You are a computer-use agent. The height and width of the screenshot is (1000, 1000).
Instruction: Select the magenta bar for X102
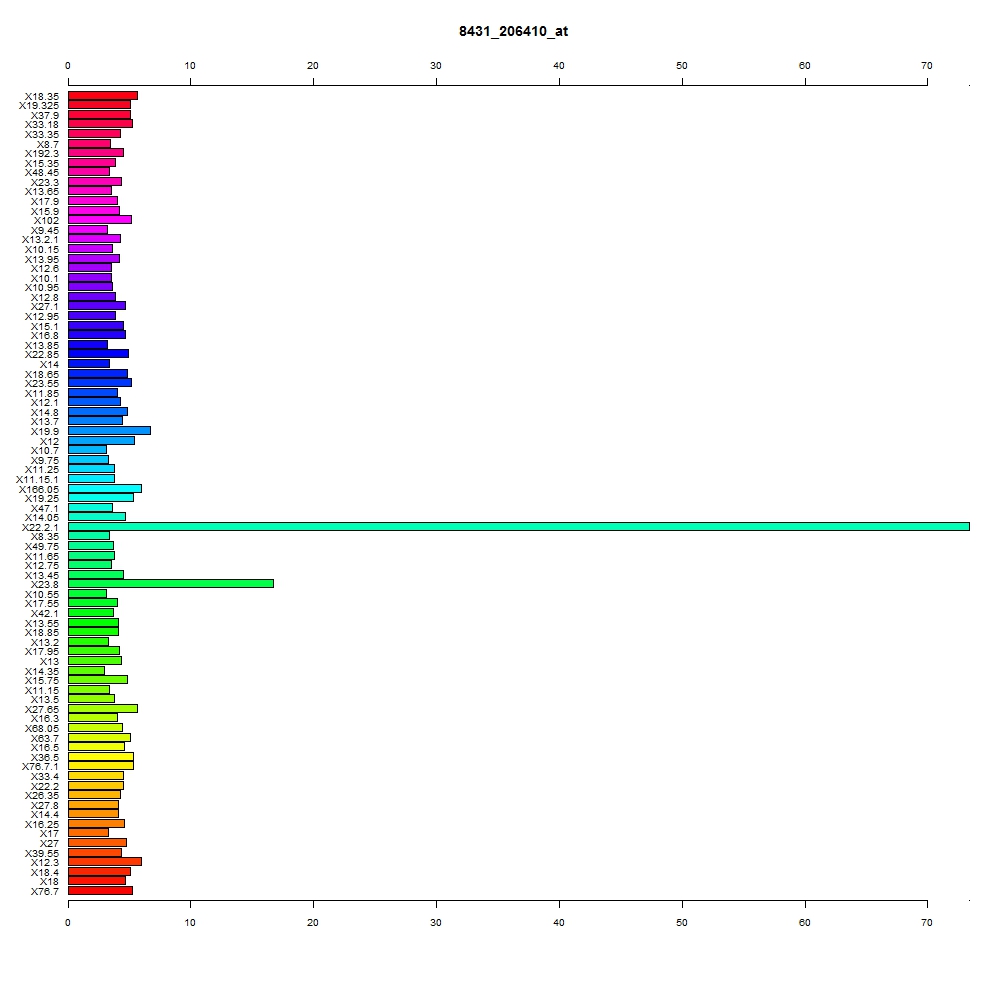pos(99,219)
